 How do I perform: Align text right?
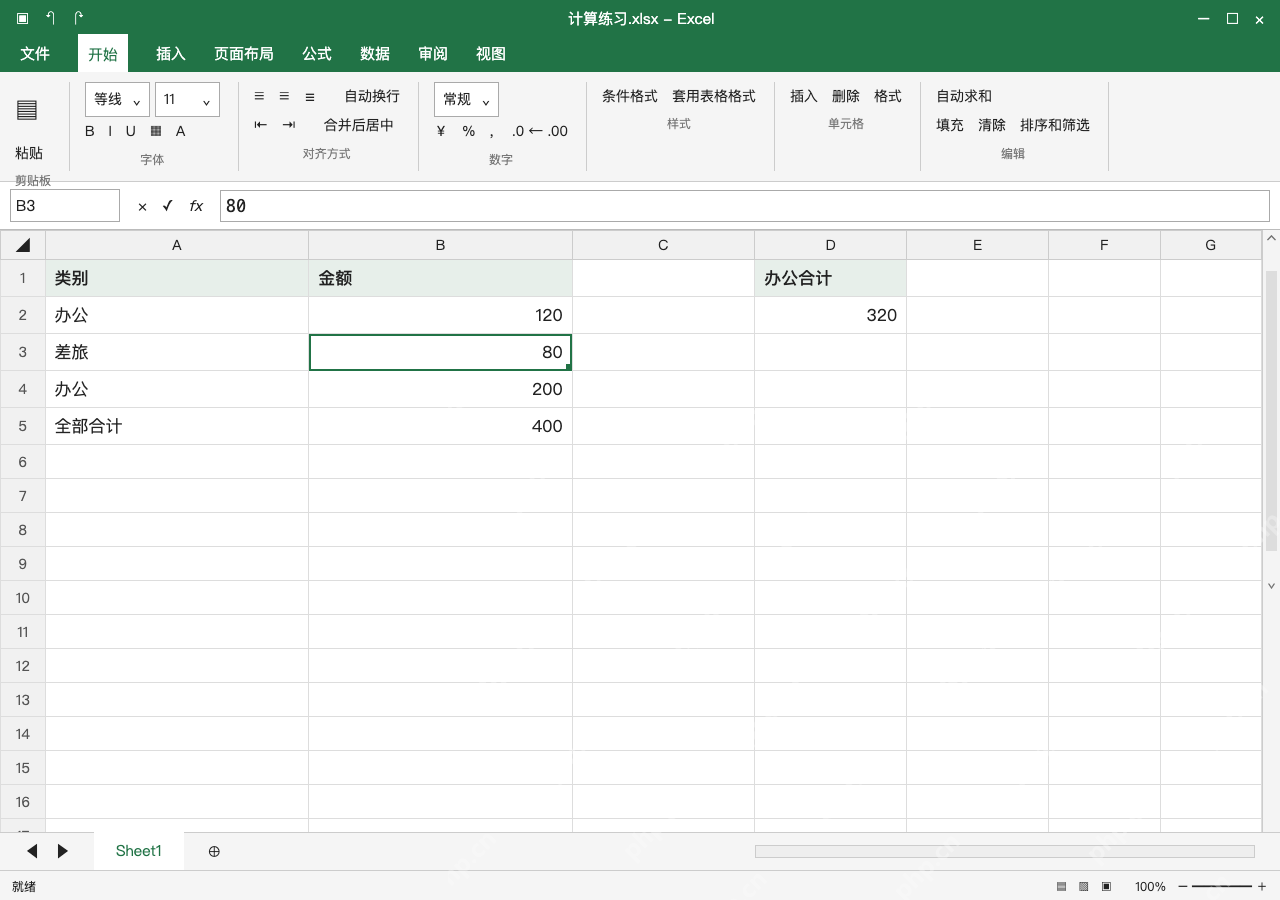(310, 96)
